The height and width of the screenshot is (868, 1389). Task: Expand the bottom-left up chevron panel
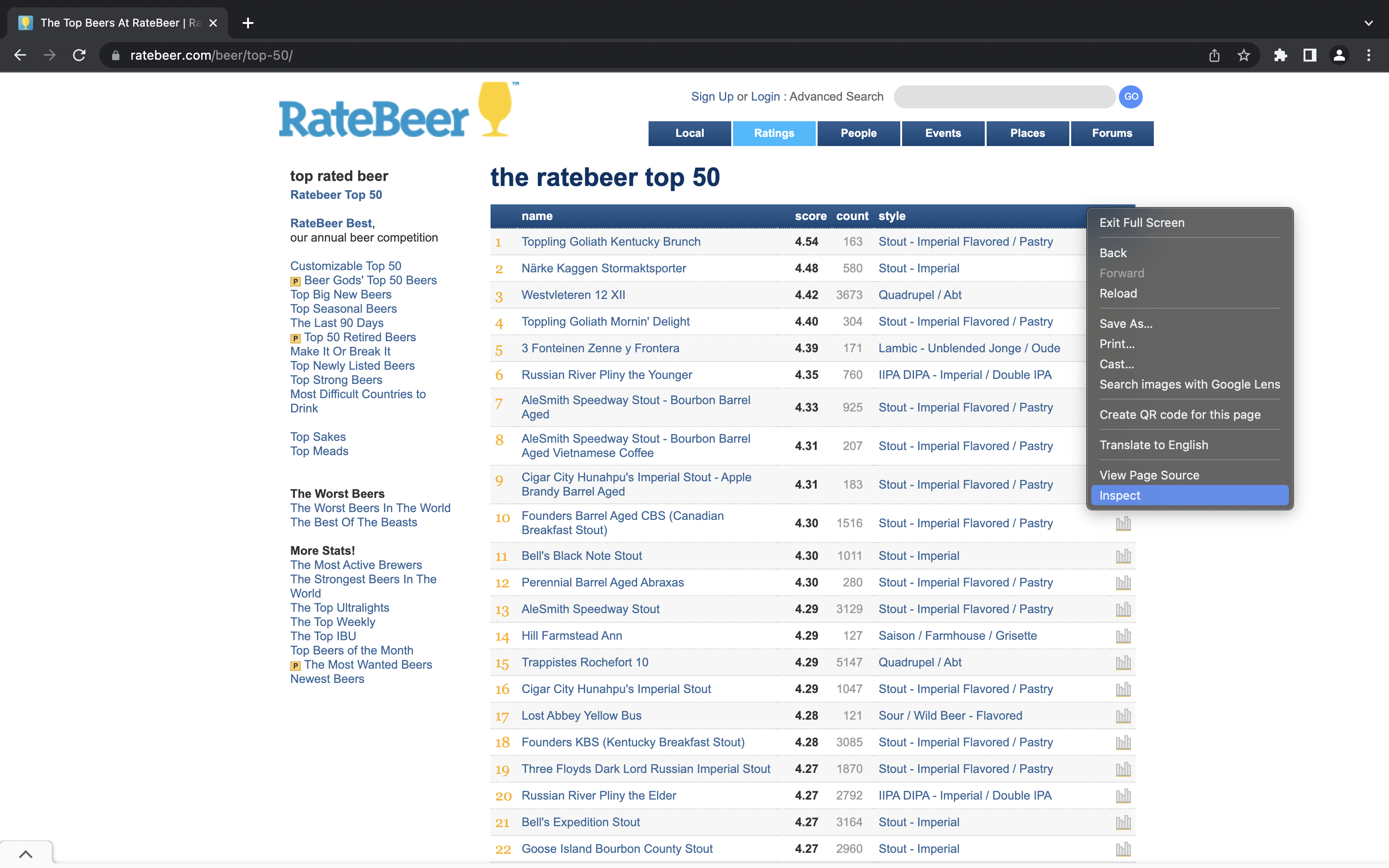[26, 854]
